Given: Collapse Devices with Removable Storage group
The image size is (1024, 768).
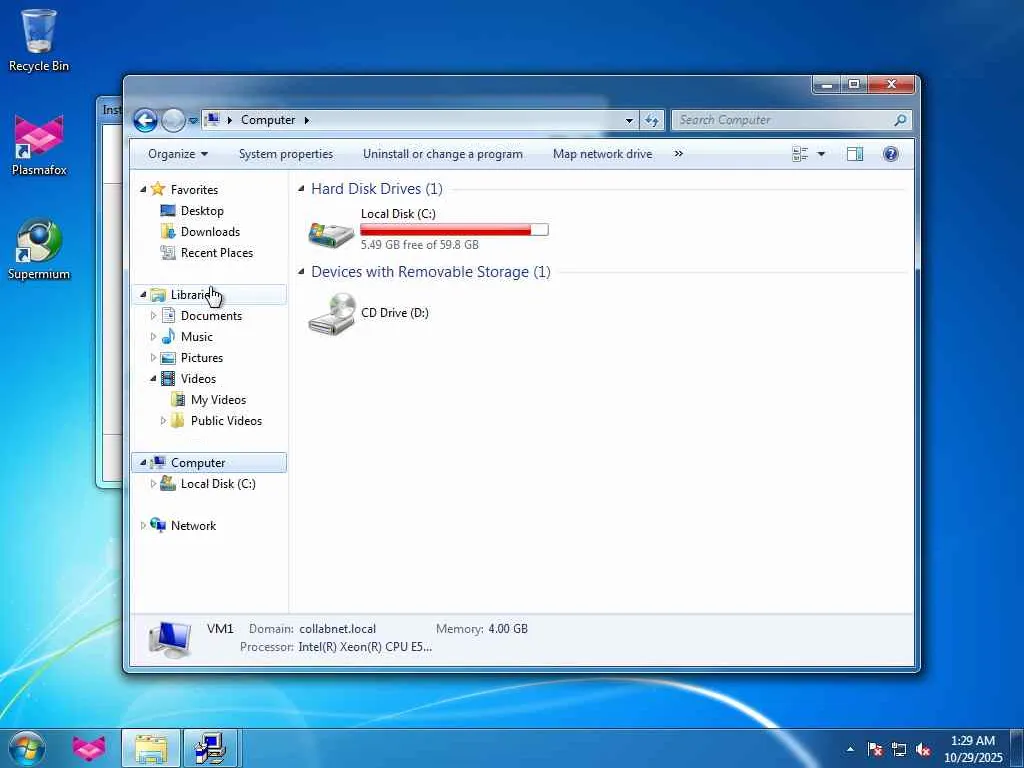Looking at the screenshot, I should pos(301,272).
